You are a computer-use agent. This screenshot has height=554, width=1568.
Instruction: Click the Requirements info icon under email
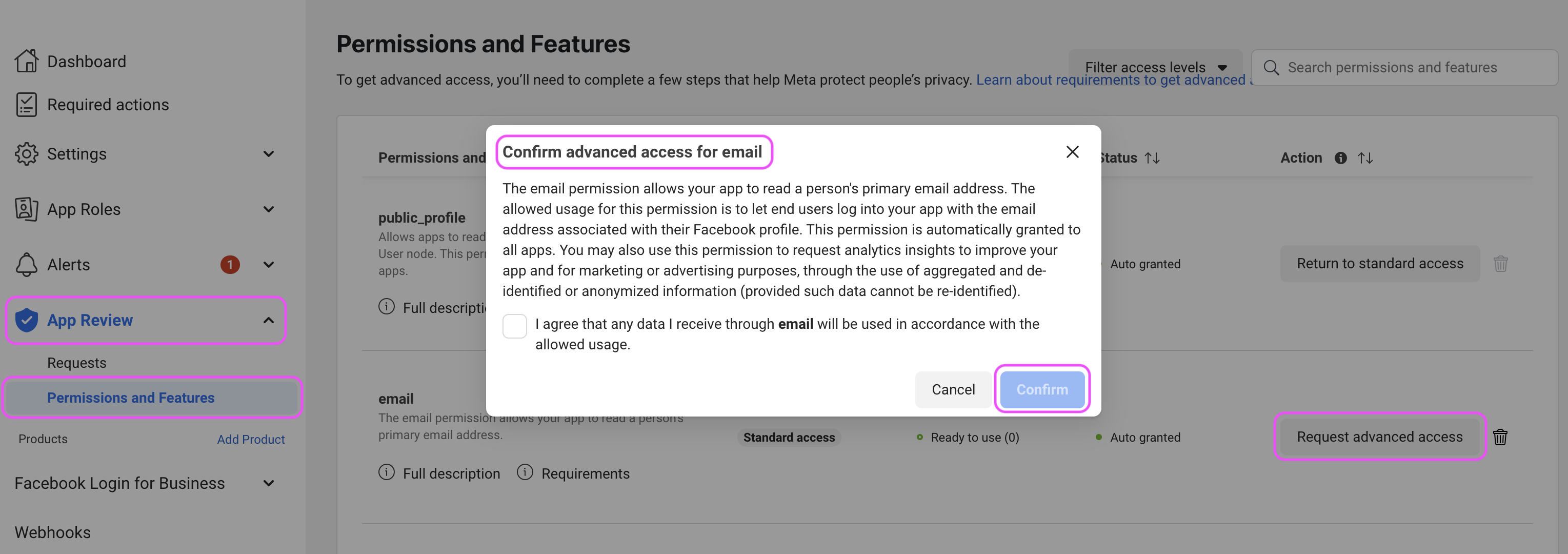(525, 472)
